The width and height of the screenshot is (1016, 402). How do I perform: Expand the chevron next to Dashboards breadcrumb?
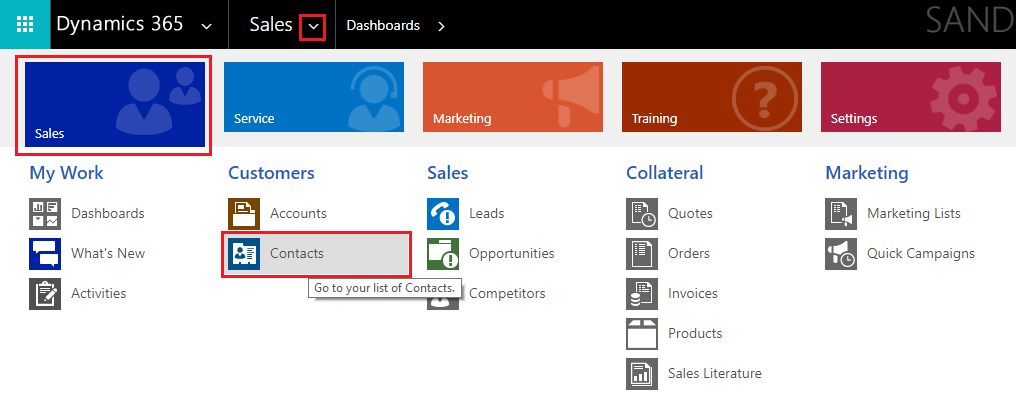[441, 26]
